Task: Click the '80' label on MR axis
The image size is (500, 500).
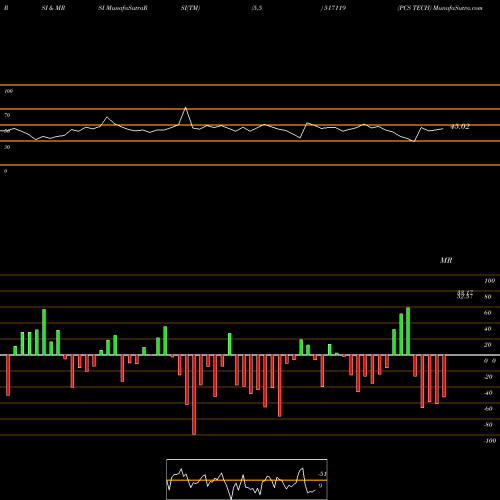Action: click(488, 297)
